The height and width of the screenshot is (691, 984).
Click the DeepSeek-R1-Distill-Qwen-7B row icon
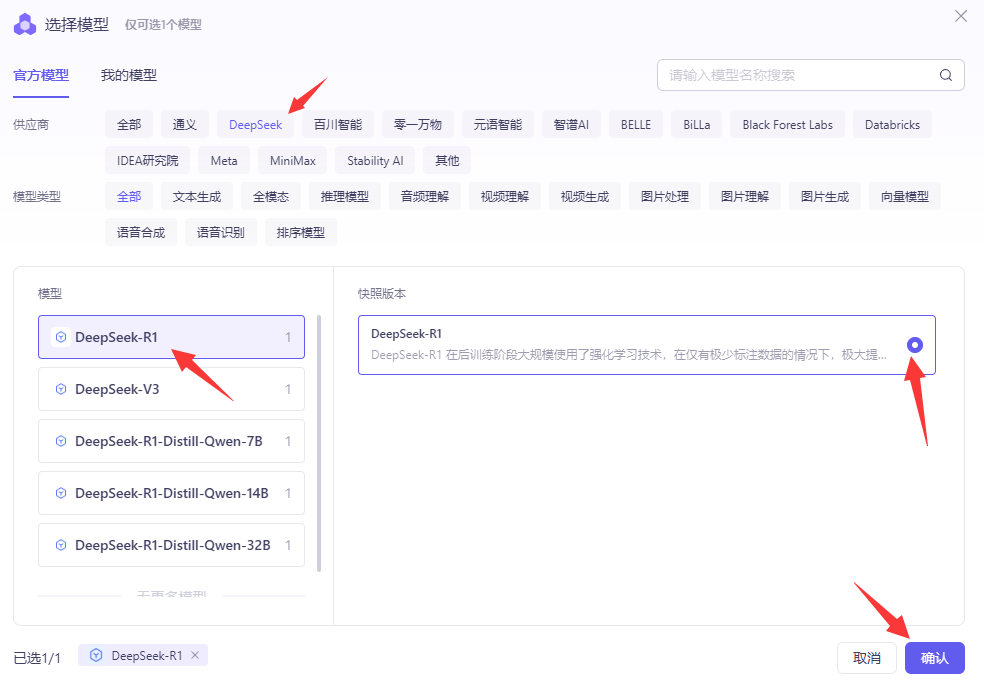(x=61, y=441)
